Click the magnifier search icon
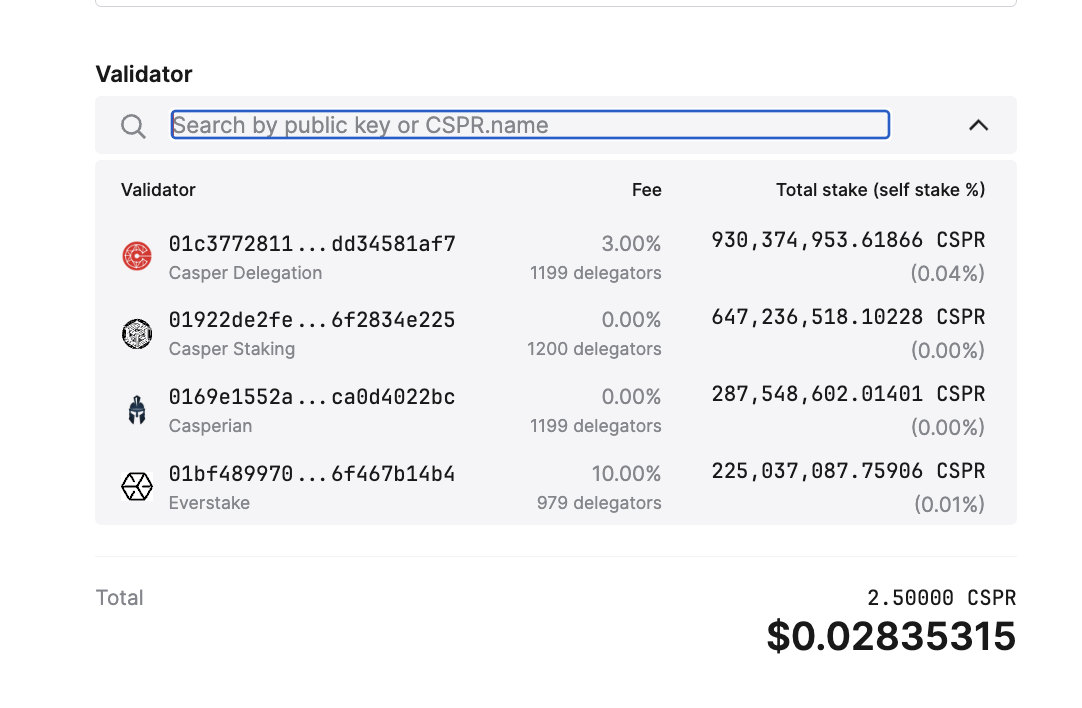The width and height of the screenshot is (1082, 708). coord(133,126)
